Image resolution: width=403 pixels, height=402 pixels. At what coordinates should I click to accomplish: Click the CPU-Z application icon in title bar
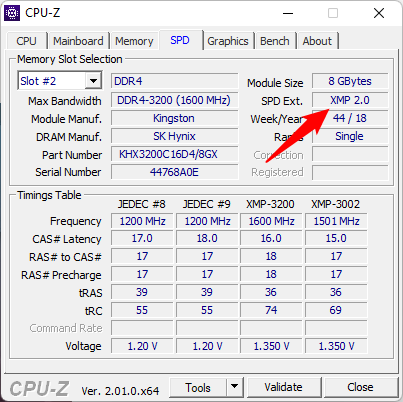click(x=12, y=13)
